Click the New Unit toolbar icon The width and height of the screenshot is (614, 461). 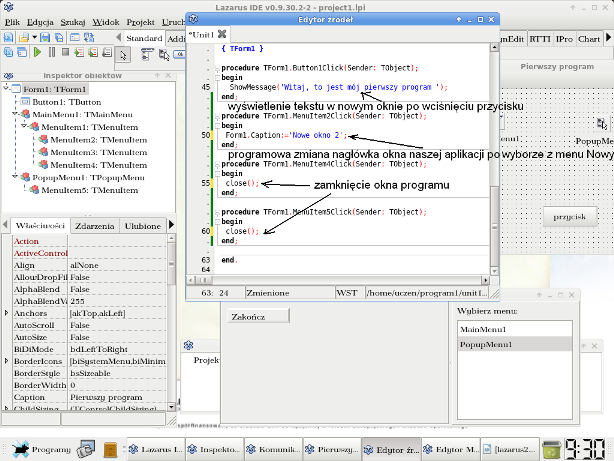(8, 38)
